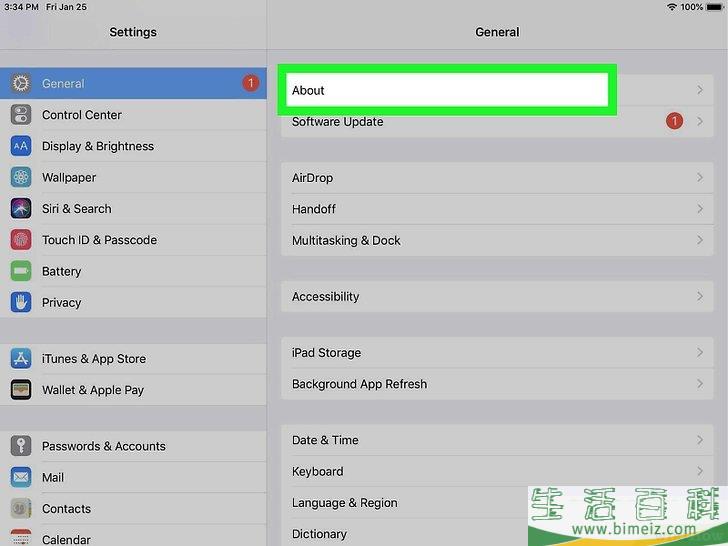This screenshot has height=546, width=728.
Task: Open the Software Update row
Action: 497,122
